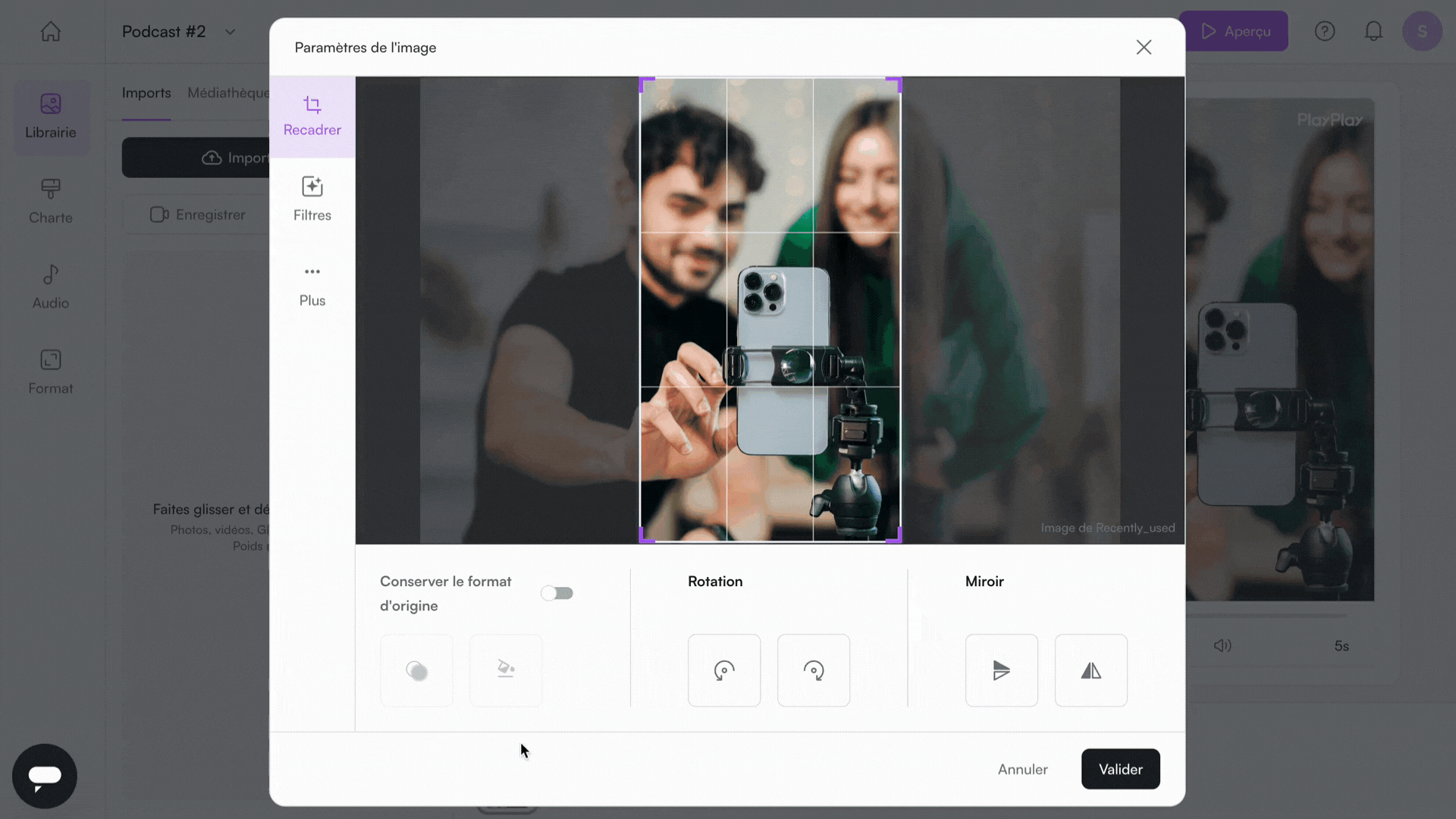The height and width of the screenshot is (819, 1456).
Task: Flip image with the first Miroir button
Action: [x=1001, y=670]
